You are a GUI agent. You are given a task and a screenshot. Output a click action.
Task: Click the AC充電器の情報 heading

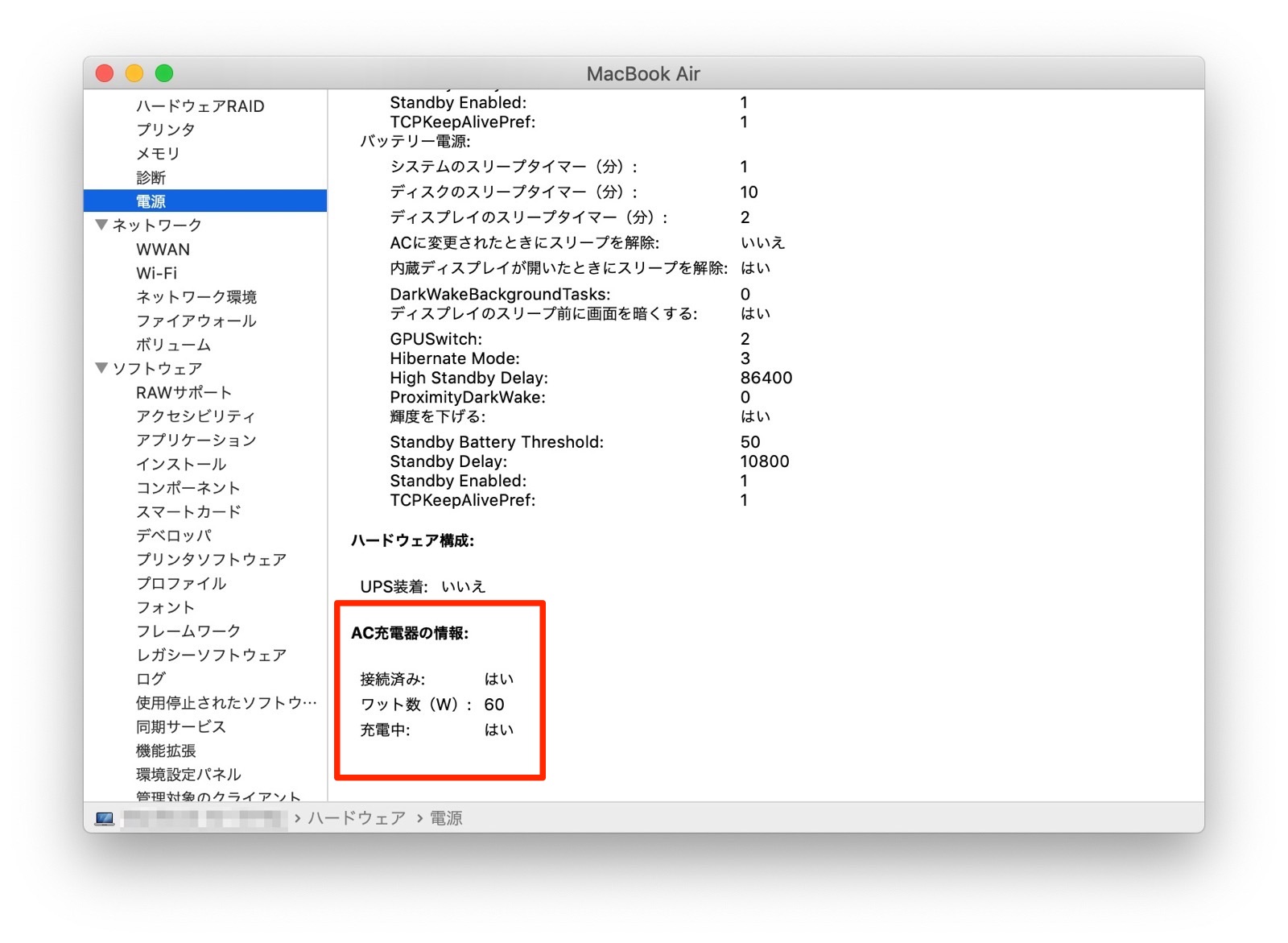click(410, 633)
